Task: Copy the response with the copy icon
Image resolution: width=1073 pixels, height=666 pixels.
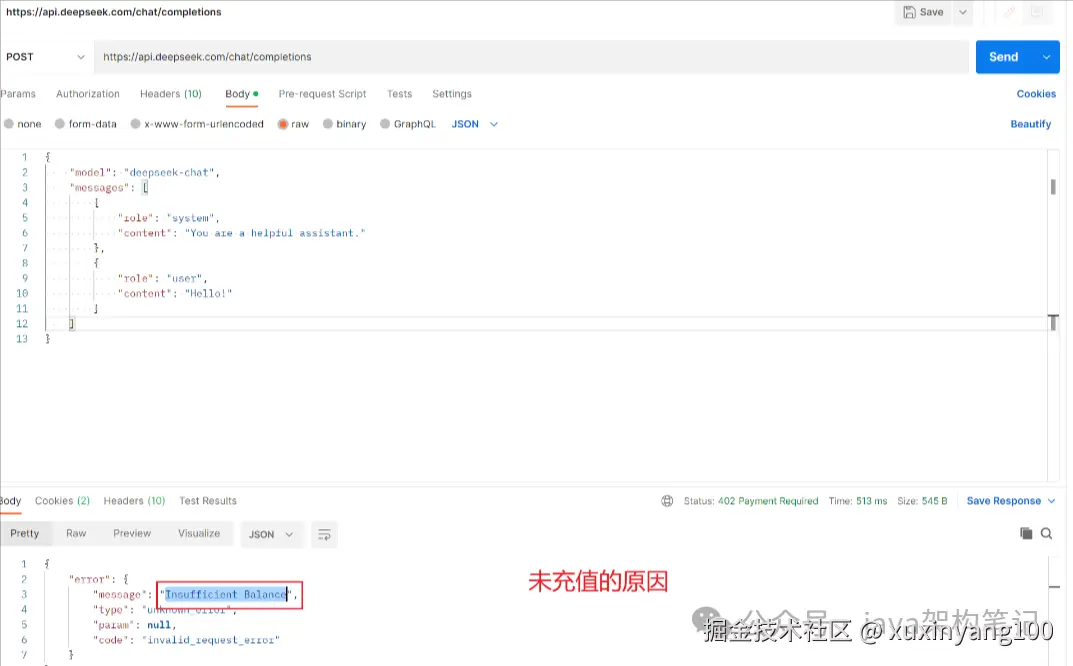Action: coord(1026,533)
